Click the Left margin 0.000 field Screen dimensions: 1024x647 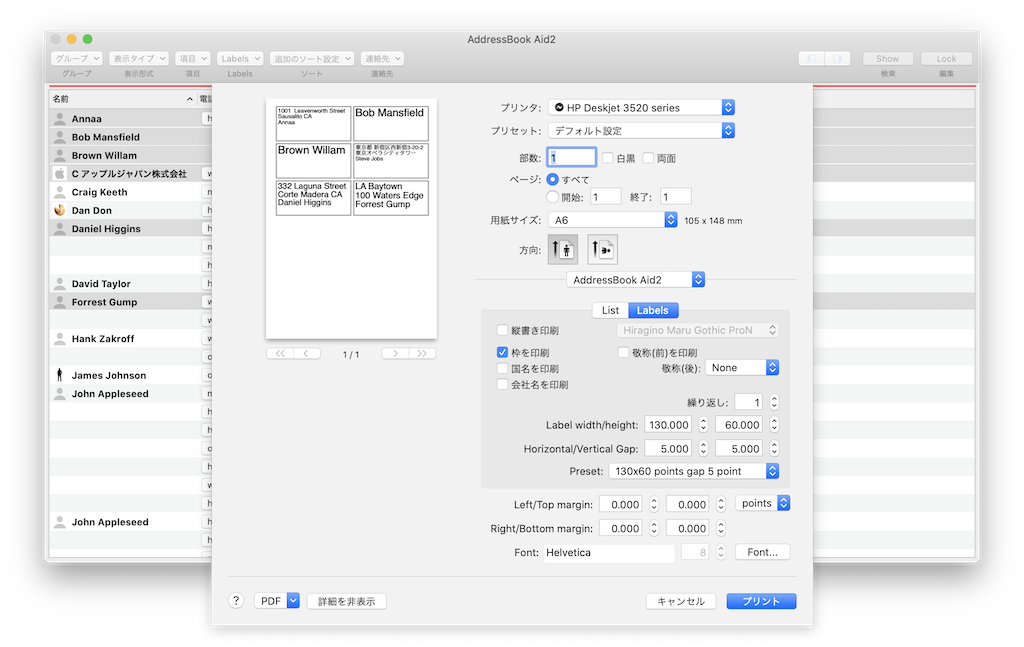(621, 504)
